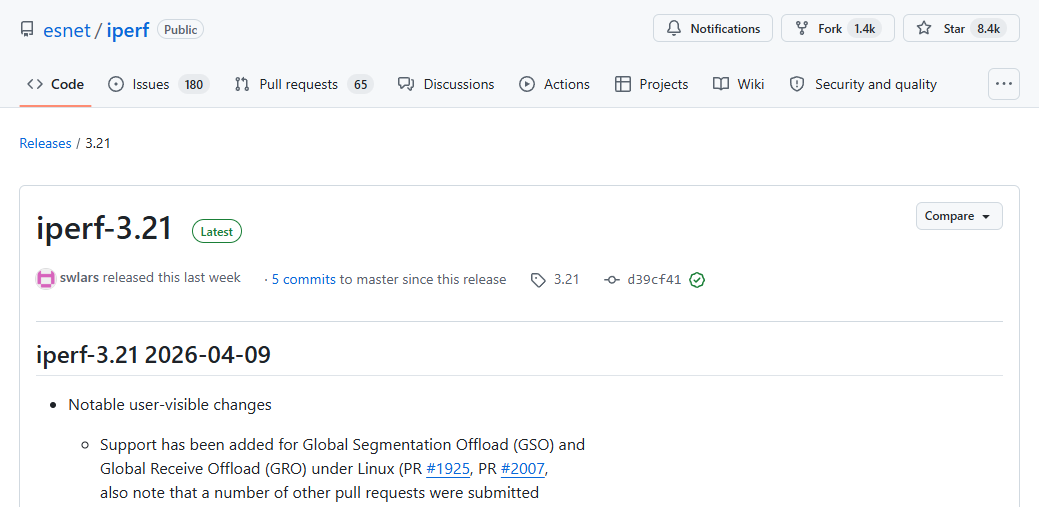1039x507 pixels.
Task: Open the 5 commits link
Action: point(303,280)
